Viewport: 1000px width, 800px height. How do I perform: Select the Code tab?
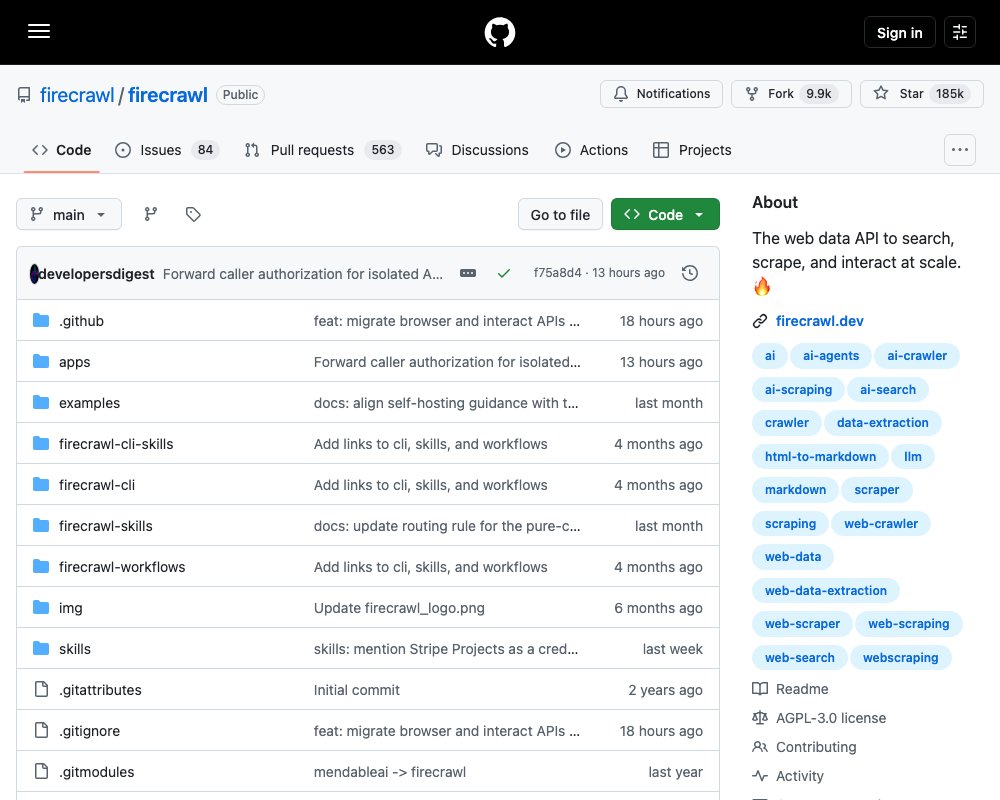click(x=62, y=150)
